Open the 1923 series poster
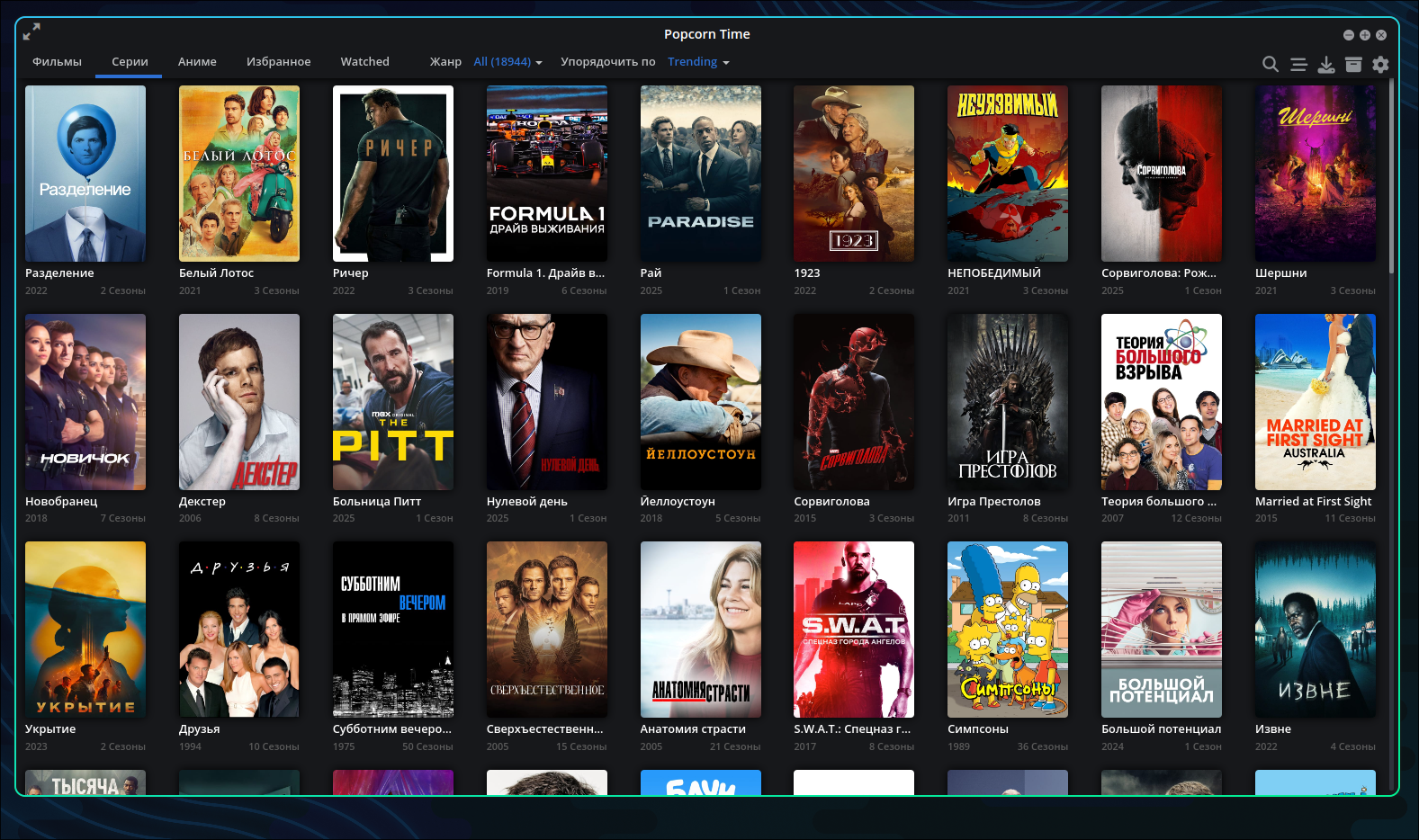This screenshot has width=1419, height=840. click(854, 174)
